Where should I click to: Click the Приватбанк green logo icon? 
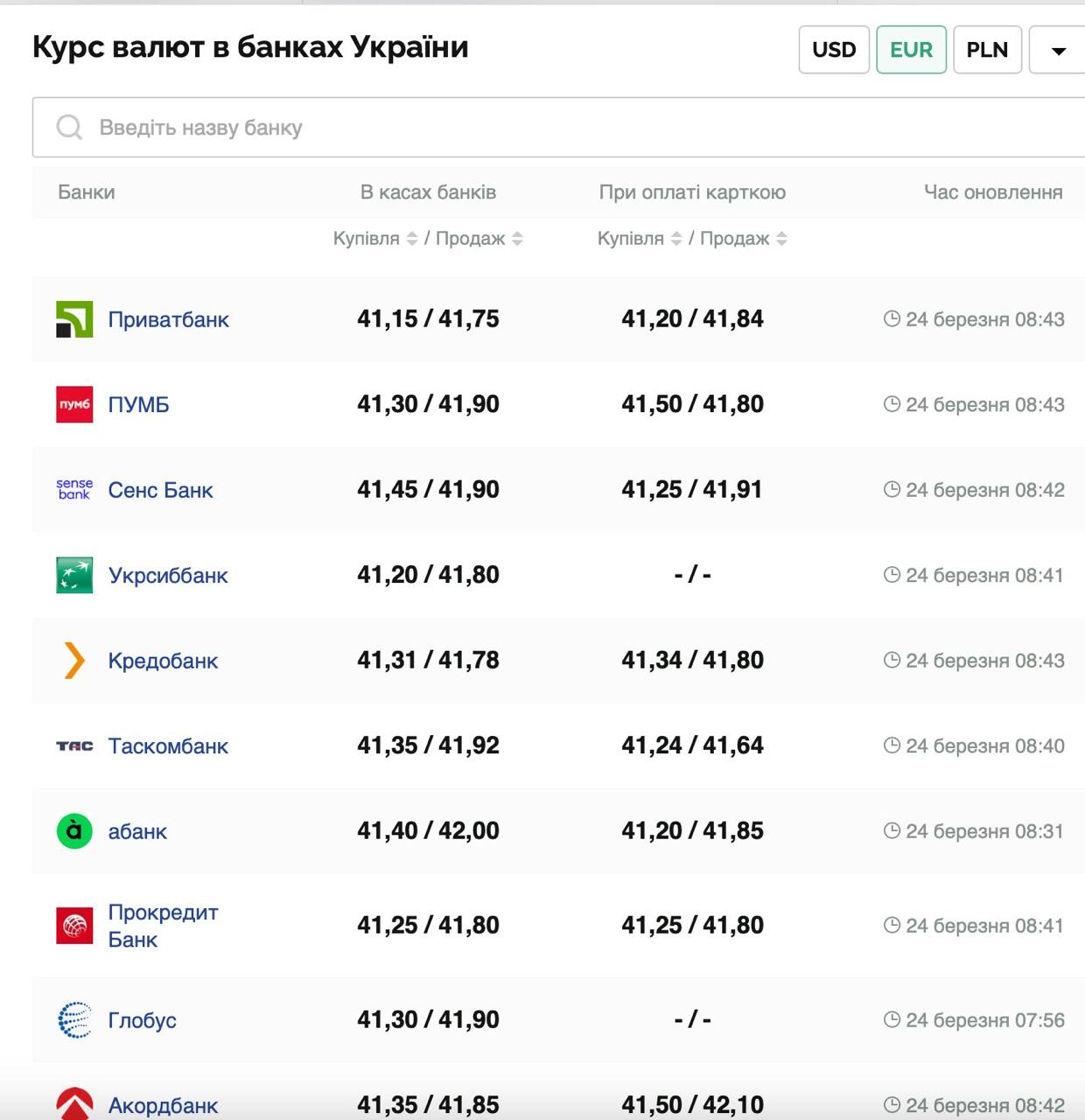click(x=73, y=318)
